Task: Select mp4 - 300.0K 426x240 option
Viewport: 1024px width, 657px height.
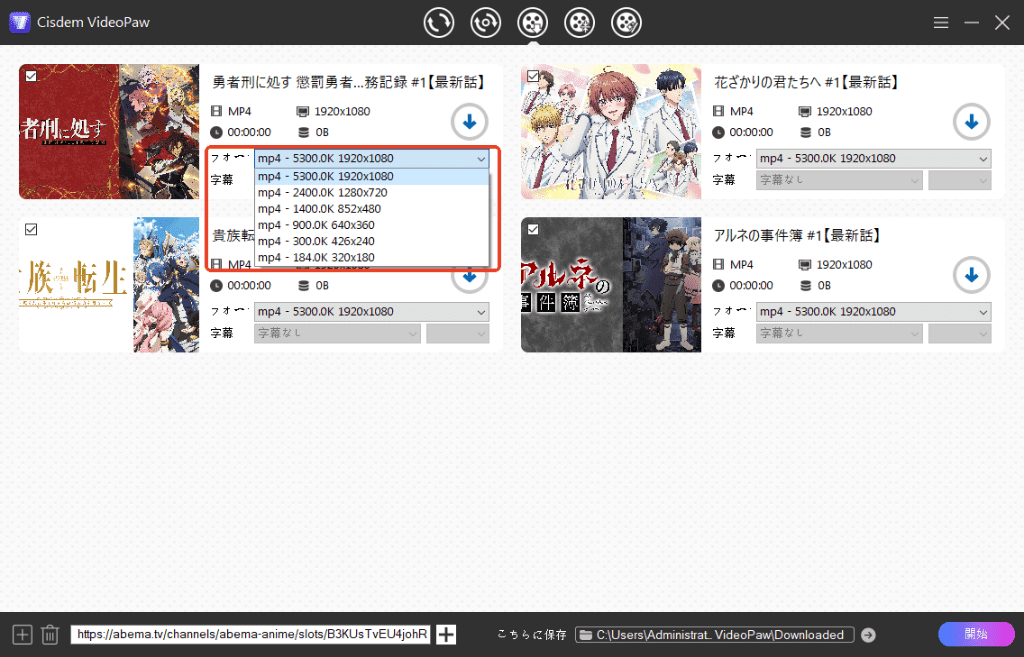Action: coord(372,241)
